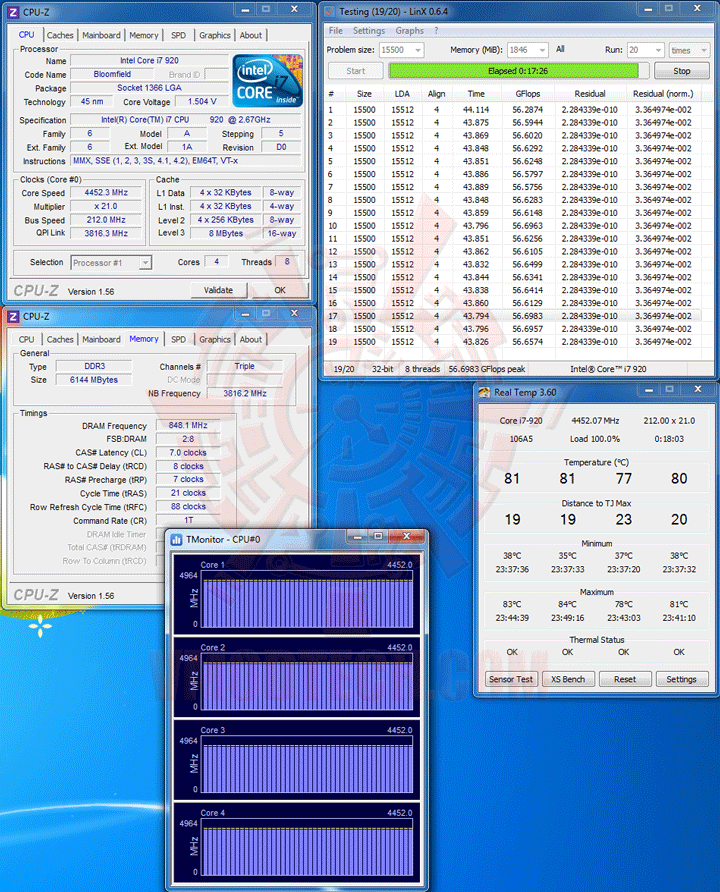
Task: Click the OK button in CPU-Z
Action: [x=280, y=290]
